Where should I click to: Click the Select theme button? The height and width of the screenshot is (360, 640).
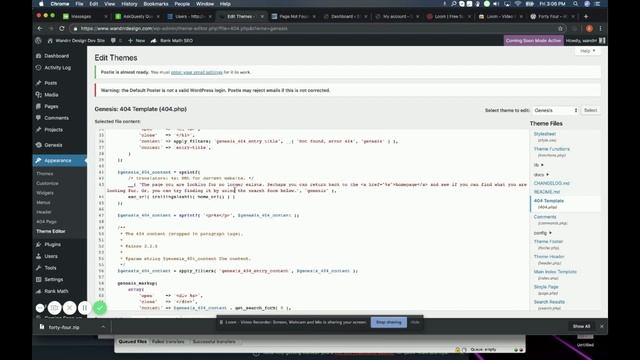[590, 111]
